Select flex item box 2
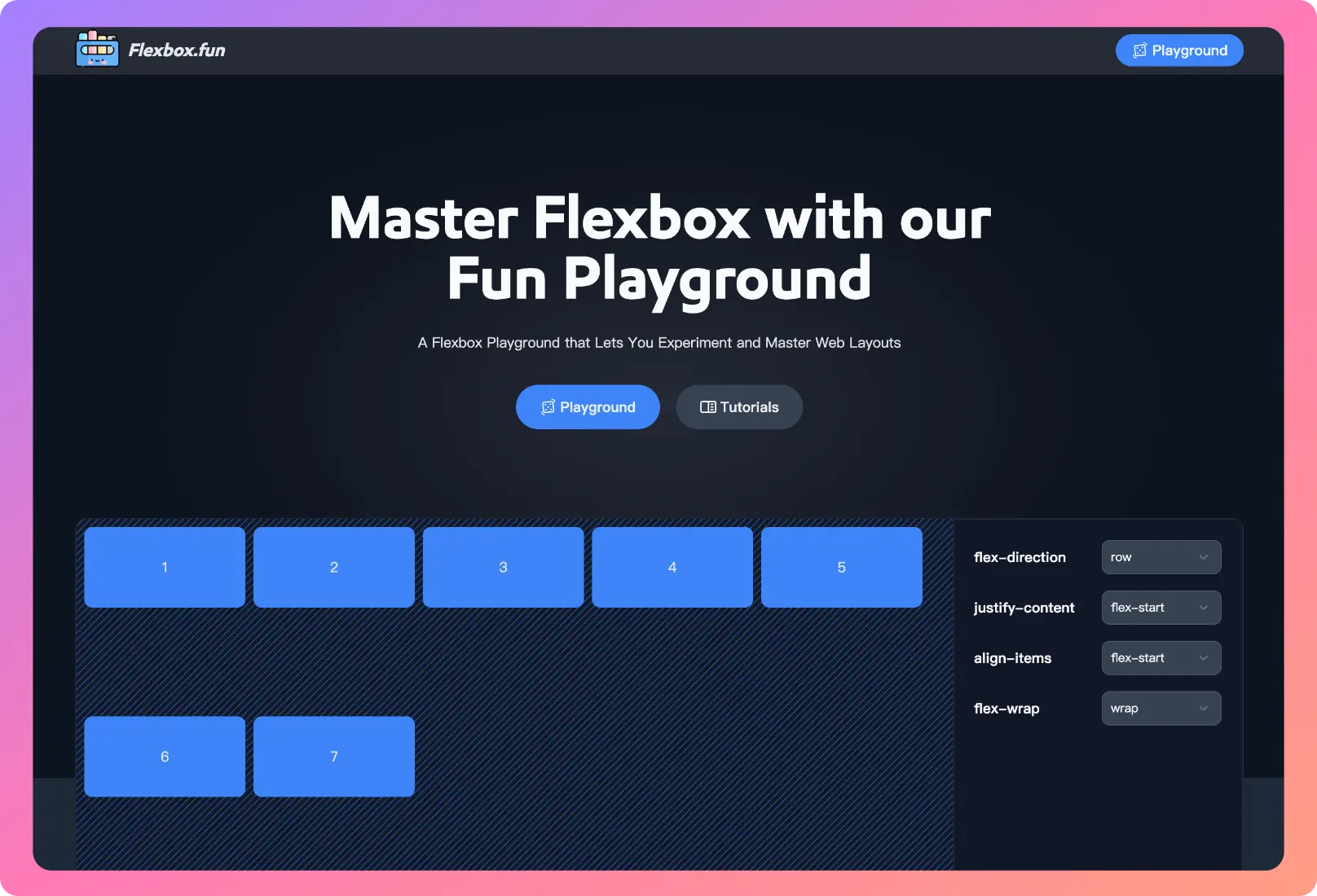 click(x=334, y=567)
